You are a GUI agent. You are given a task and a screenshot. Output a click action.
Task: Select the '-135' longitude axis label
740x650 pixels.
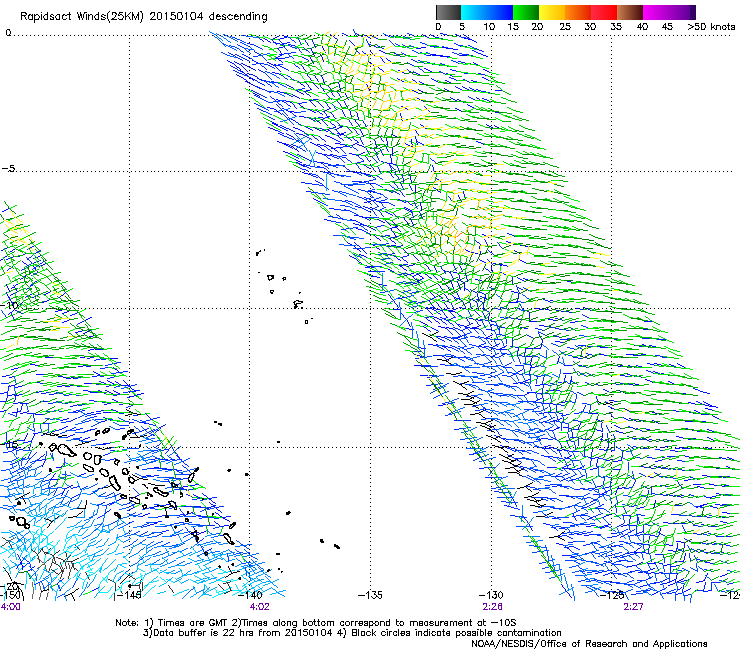[x=370, y=595]
